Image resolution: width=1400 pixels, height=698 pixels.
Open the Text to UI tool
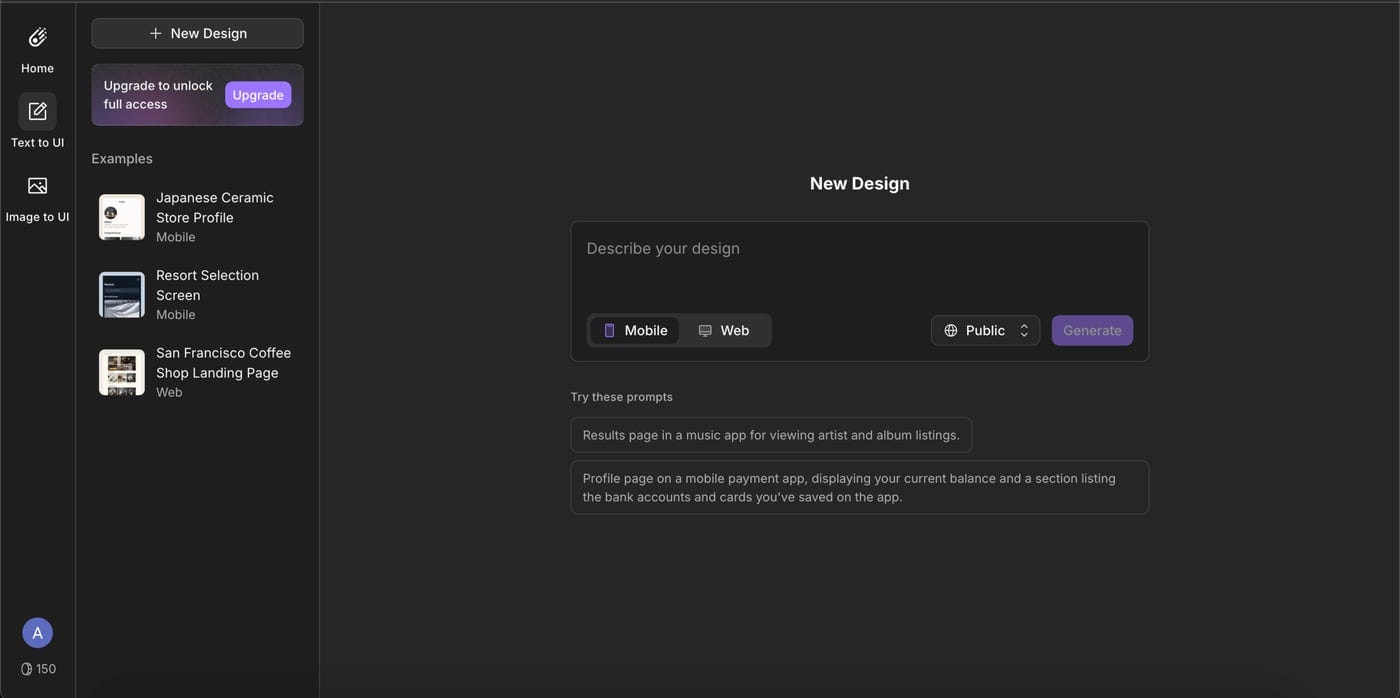click(x=36, y=110)
